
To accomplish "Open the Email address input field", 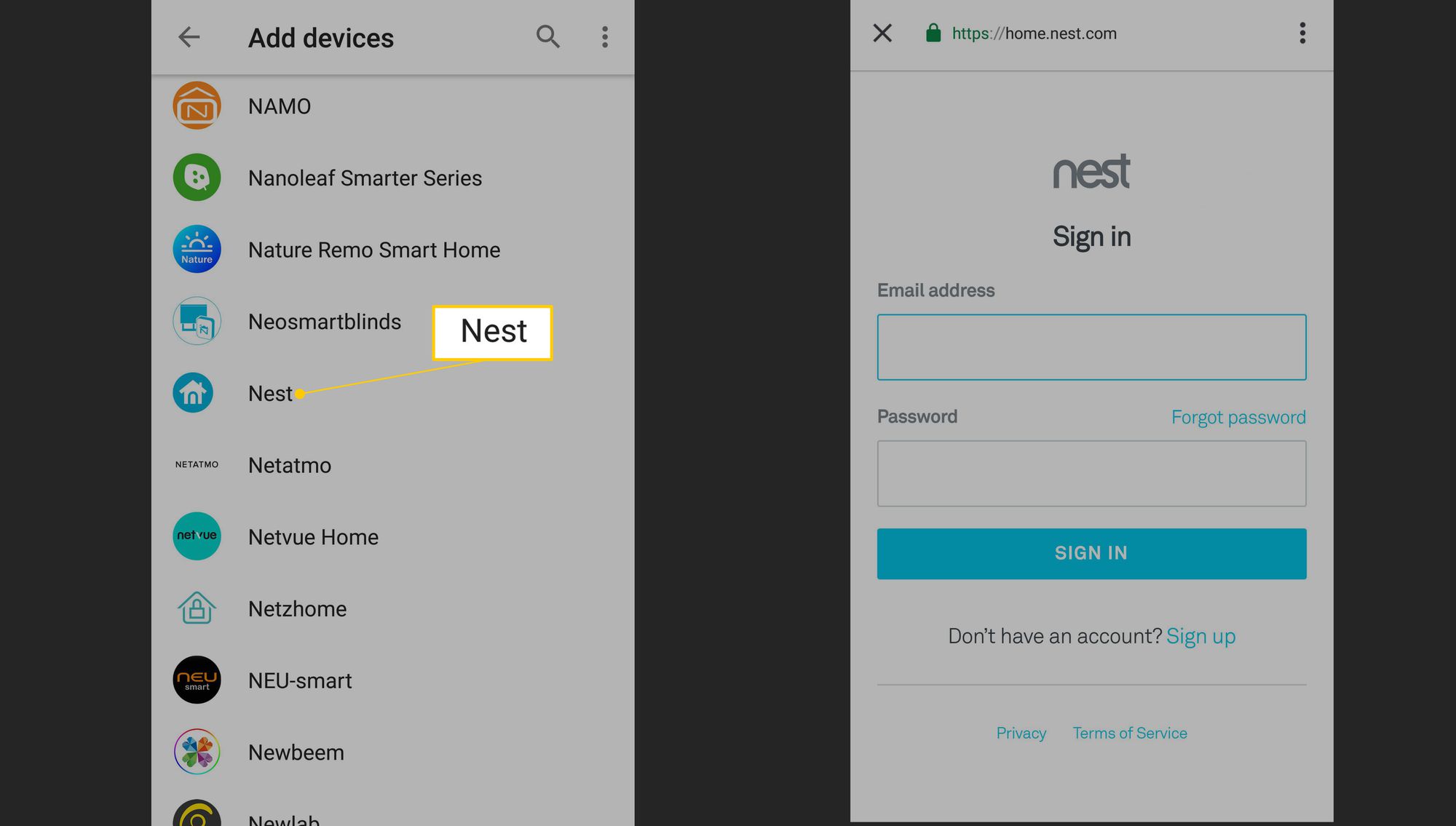I will 1092,347.
